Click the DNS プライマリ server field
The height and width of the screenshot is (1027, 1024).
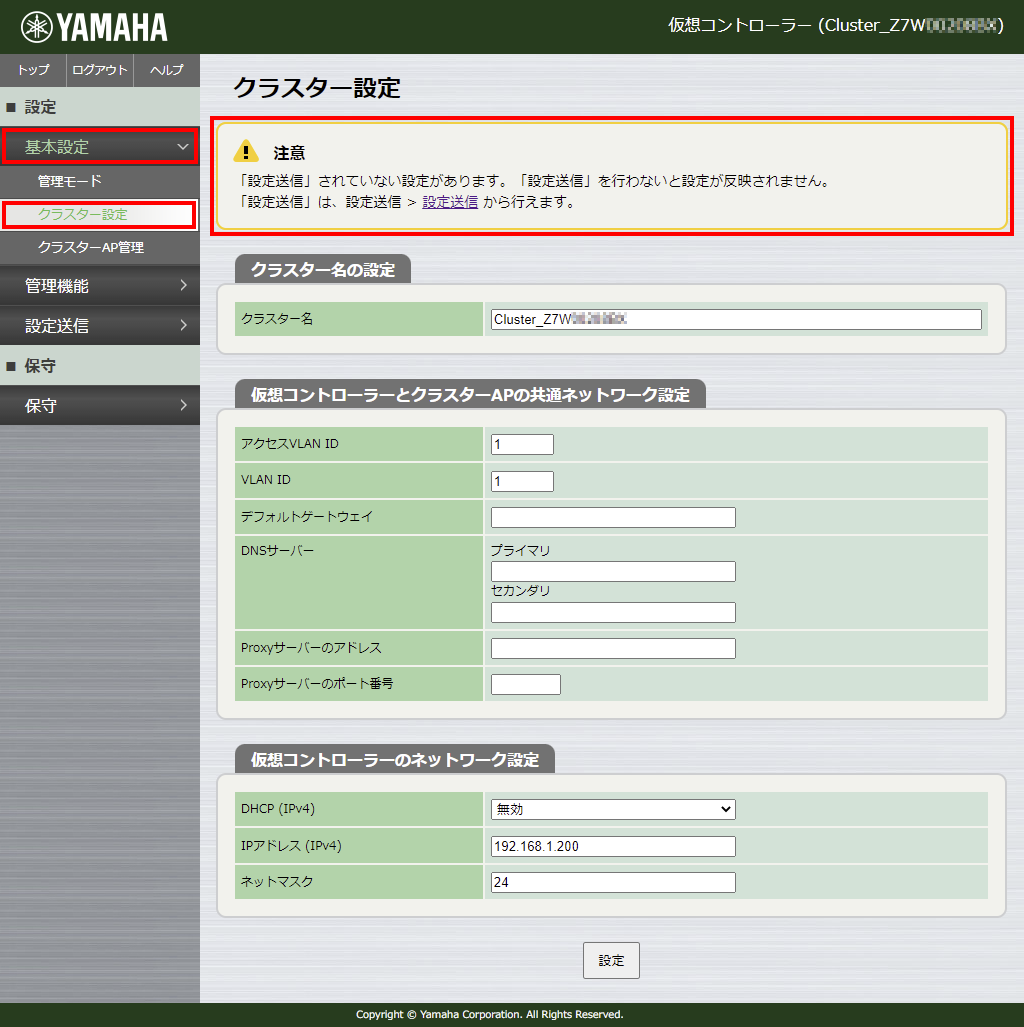tap(612, 571)
